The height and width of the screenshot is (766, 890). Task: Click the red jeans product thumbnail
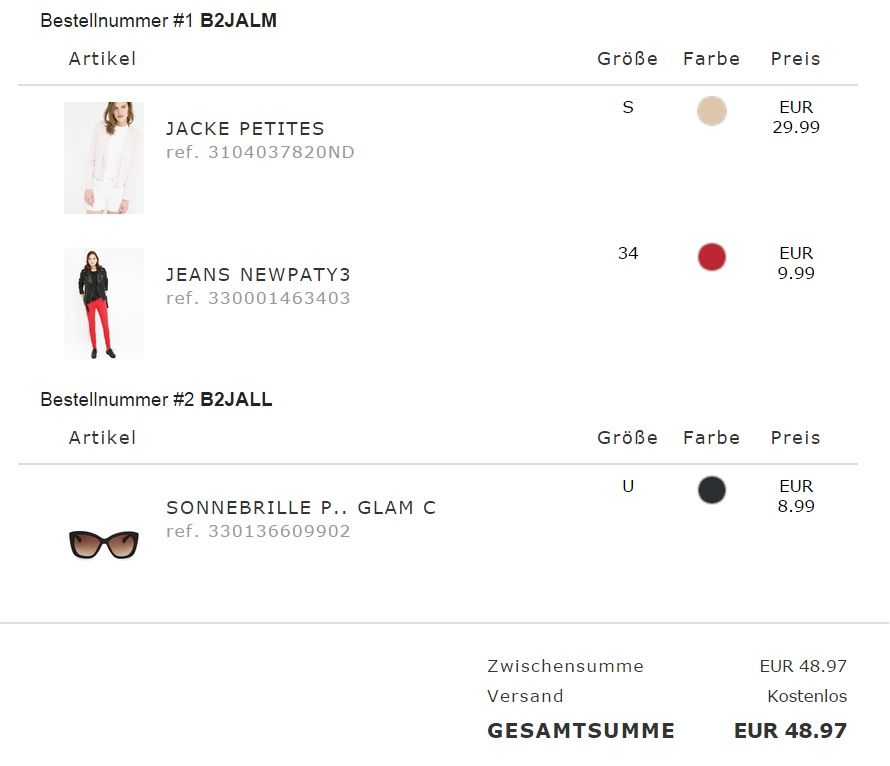coord(104,304)
